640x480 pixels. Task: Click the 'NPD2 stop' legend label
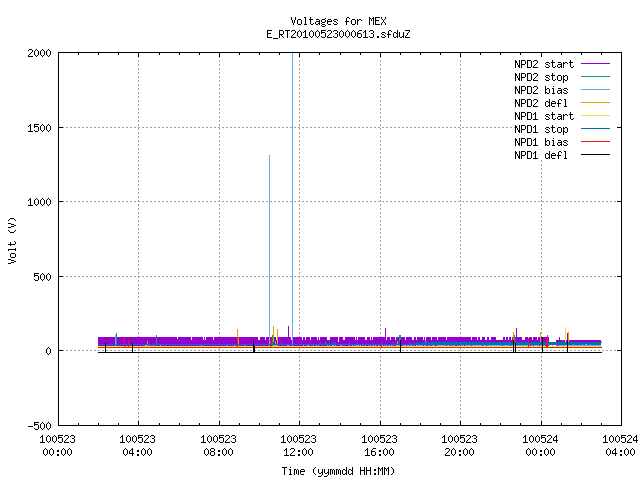[x=541, y=77]
